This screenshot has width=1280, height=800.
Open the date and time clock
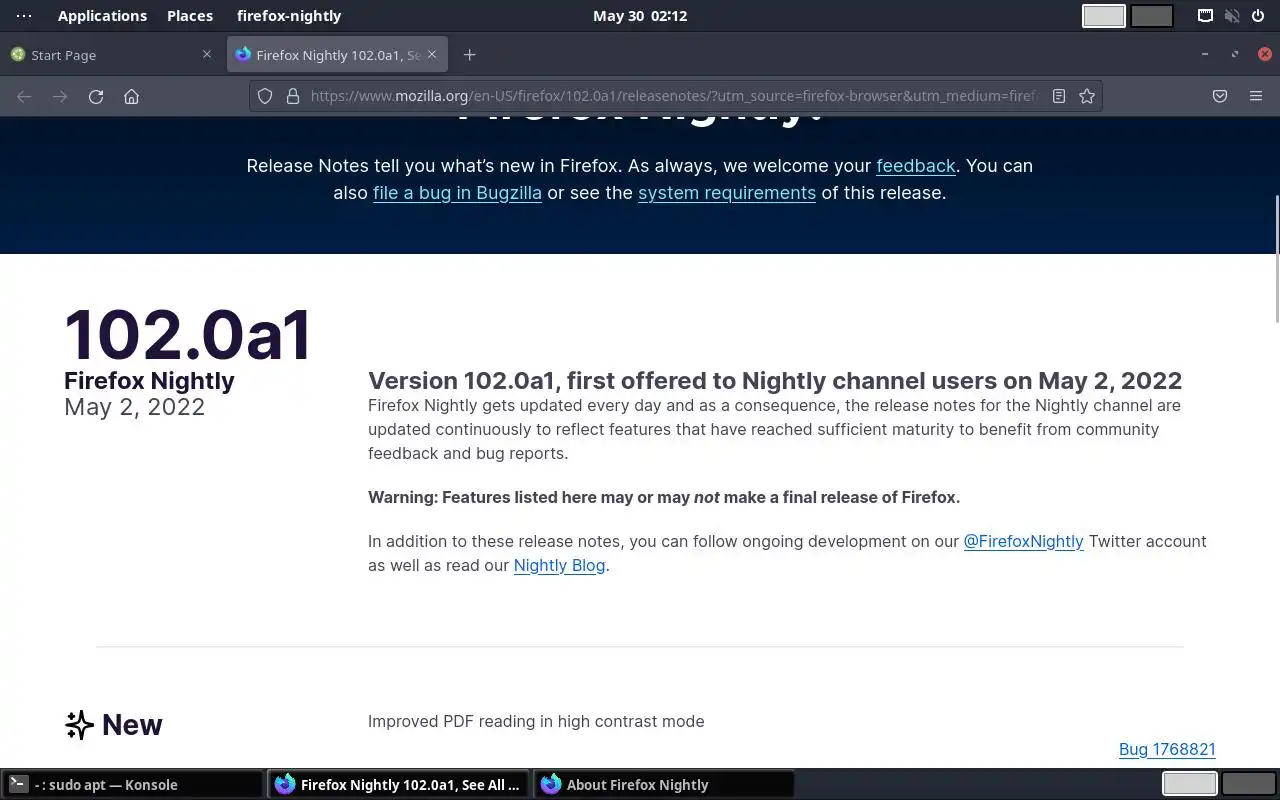[x=640, y=16]
